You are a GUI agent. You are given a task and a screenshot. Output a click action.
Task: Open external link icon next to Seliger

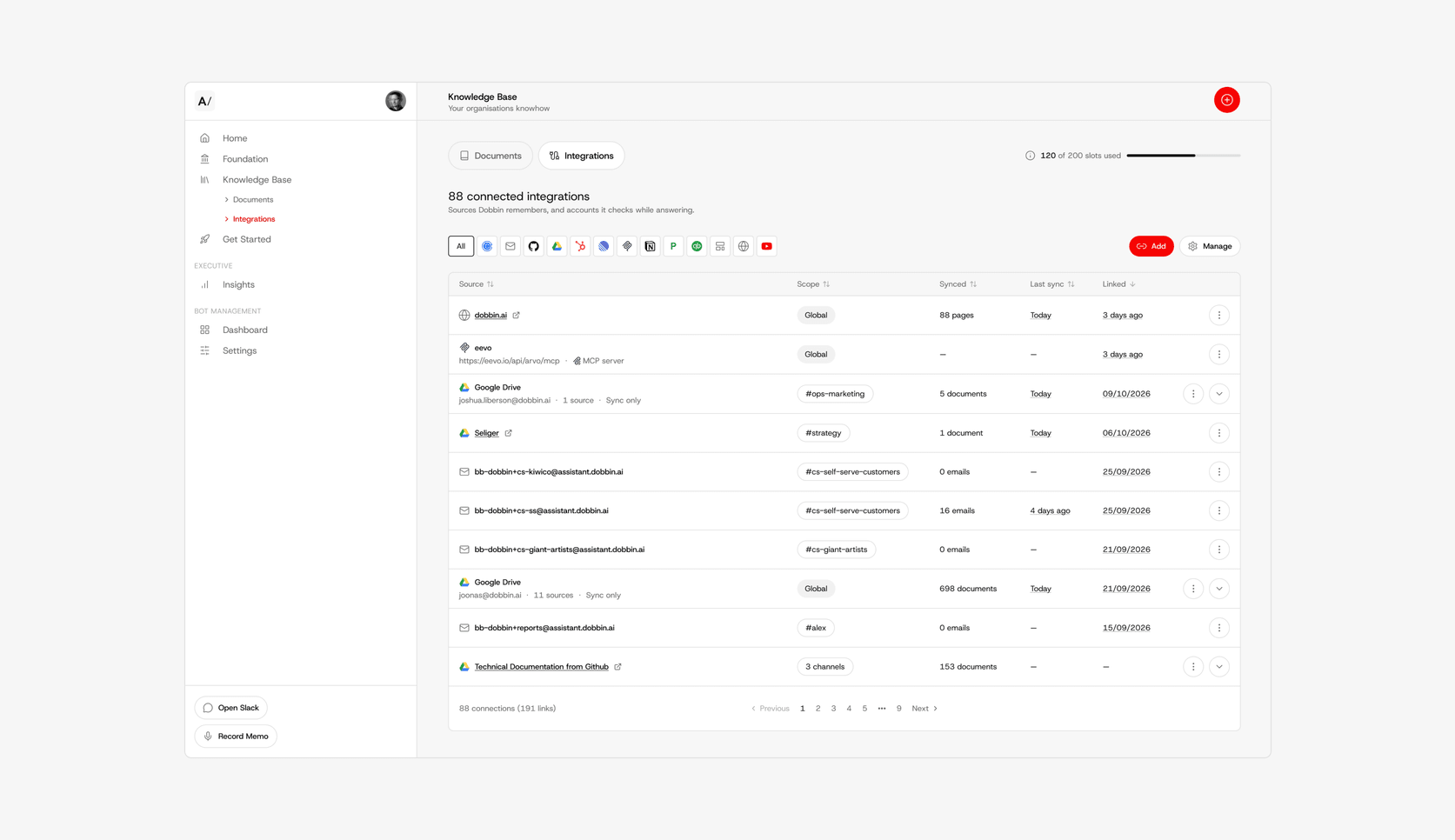pos(509,433)
